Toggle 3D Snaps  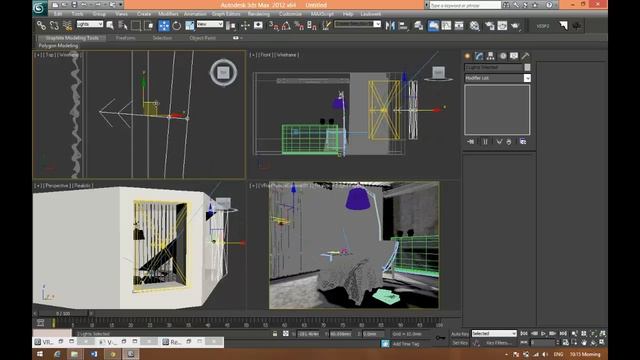[x=273, y=25]
